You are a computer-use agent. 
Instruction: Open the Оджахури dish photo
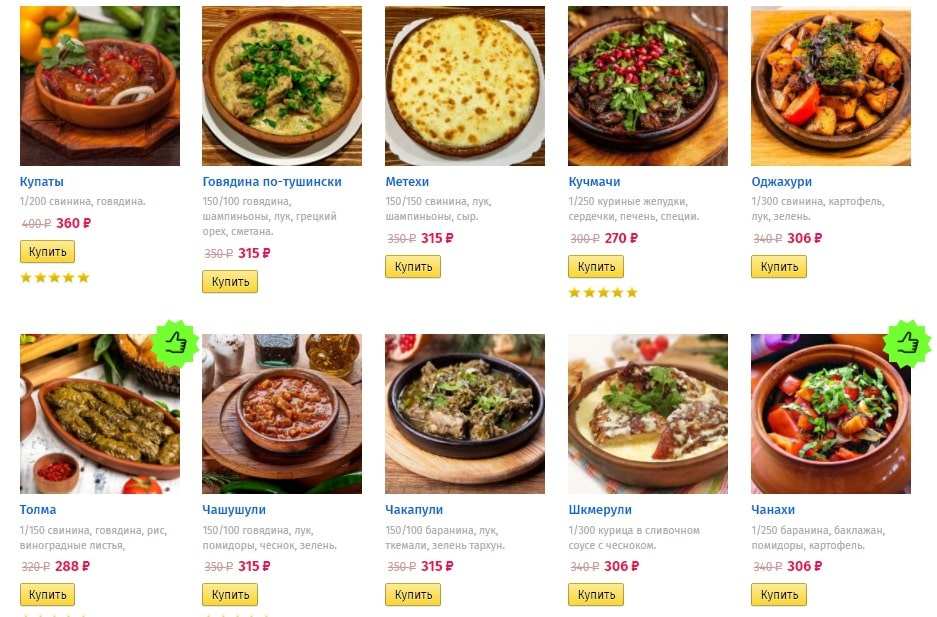click(x=831, y=86)
